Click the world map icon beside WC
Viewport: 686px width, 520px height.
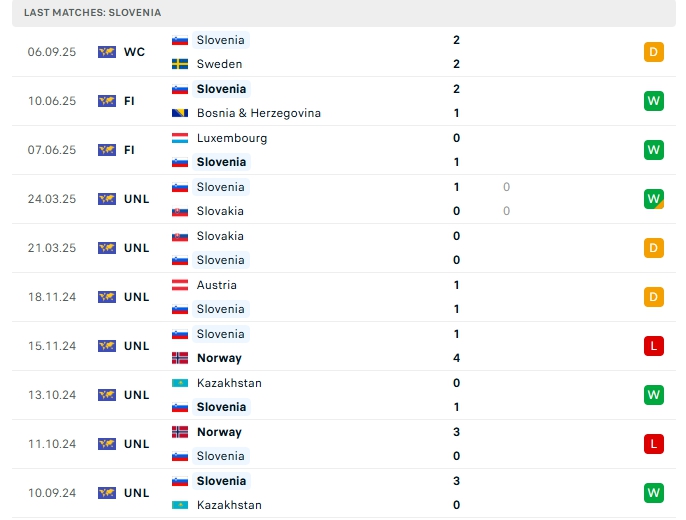[107, 52]
